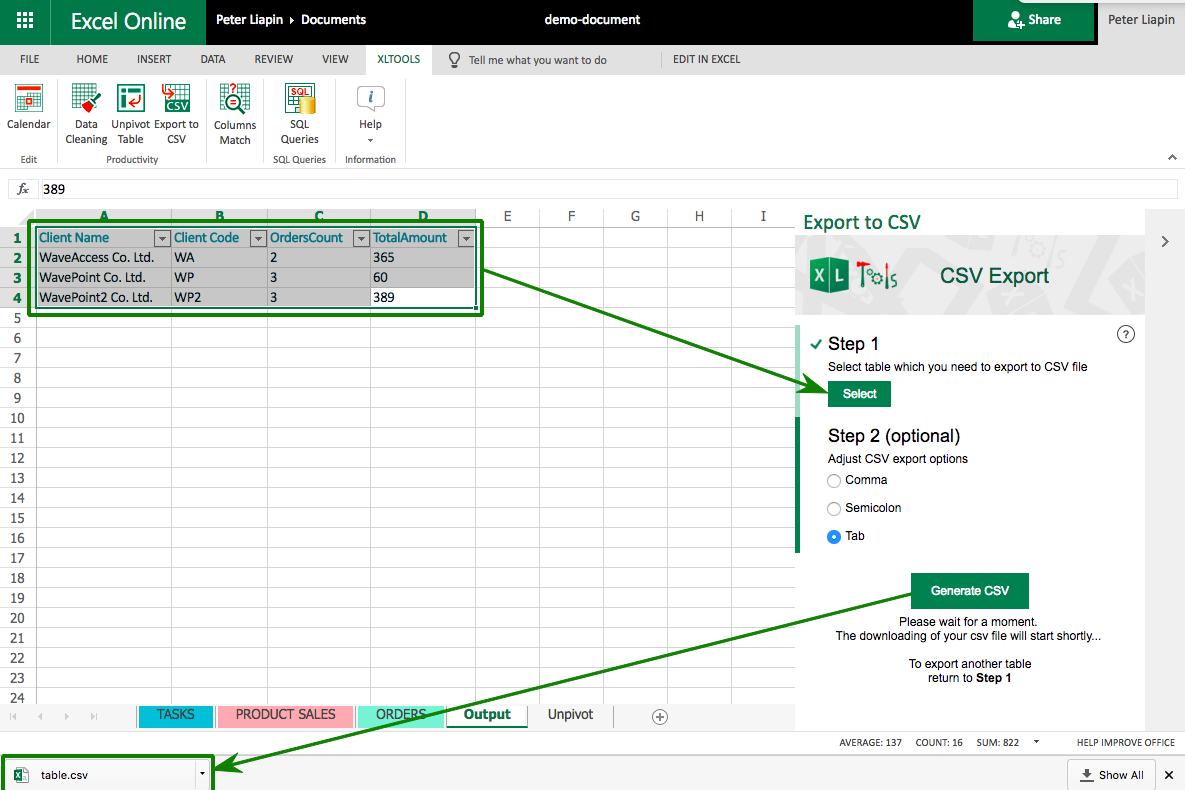Select cell with TotalAmount value 60
Viewport: 1185px width, 790px height.
click(423, 277)
